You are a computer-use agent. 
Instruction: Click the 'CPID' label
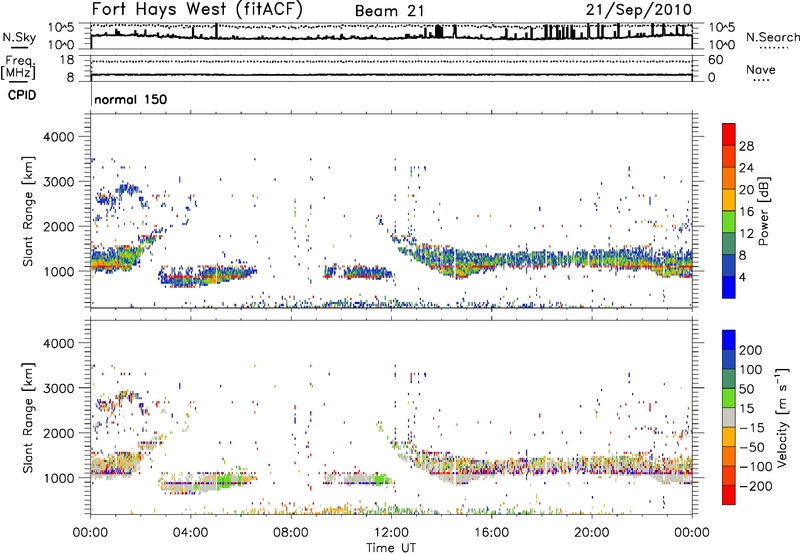click(22, 95)
